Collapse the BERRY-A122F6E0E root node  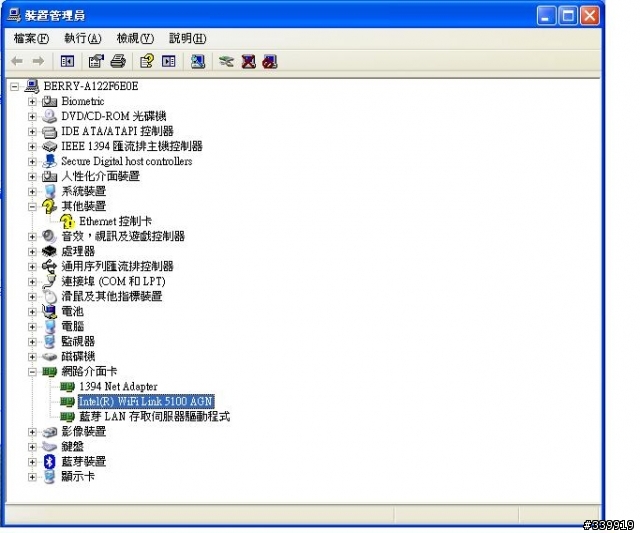14,87
